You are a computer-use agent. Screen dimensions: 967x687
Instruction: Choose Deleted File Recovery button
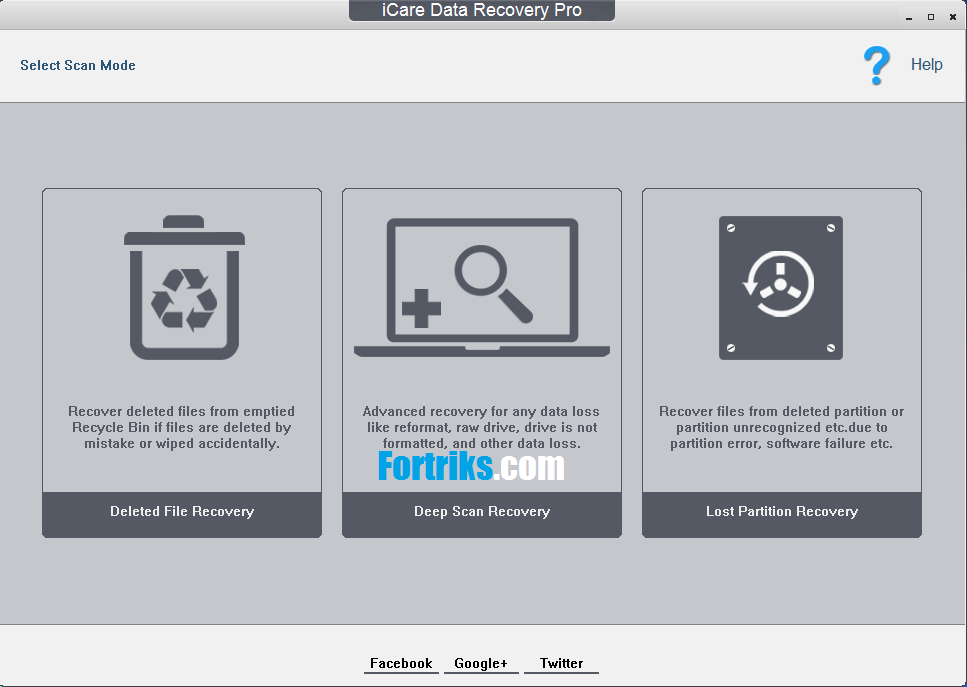[182, 514]
